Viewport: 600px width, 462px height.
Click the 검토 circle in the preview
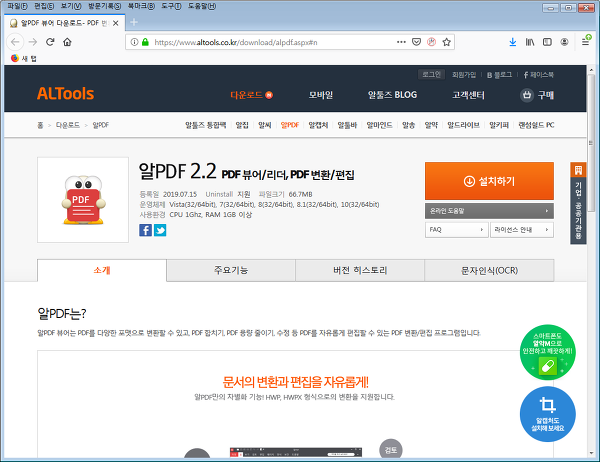tap(391, 450)
